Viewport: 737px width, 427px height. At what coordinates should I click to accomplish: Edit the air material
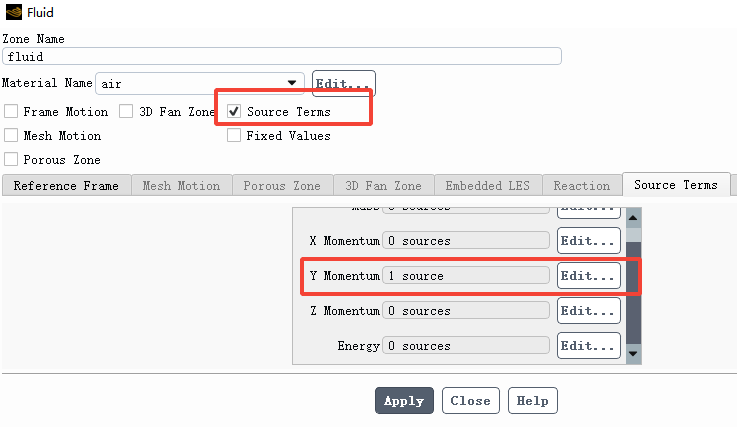point(344,84)
